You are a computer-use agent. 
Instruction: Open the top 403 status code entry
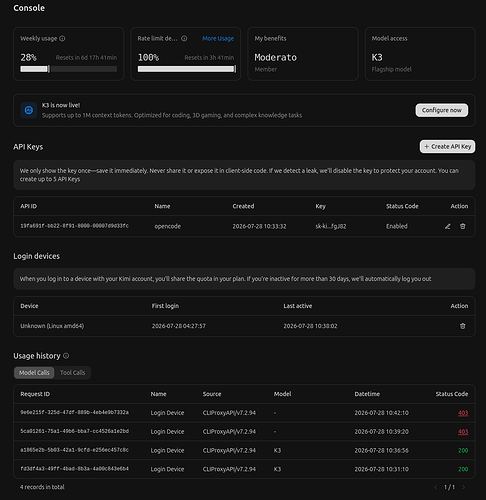coord(463,413)
